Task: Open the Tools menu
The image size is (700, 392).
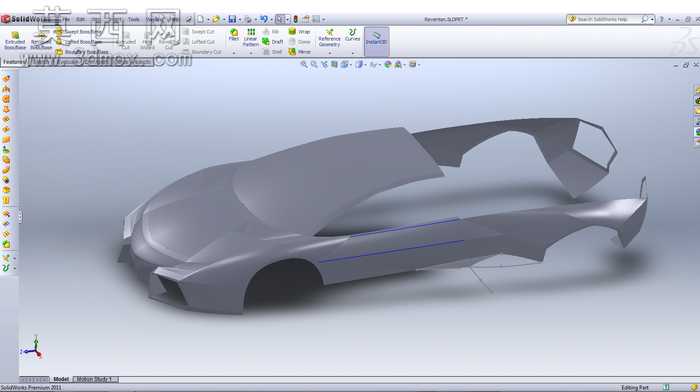Action: point(134,19)
